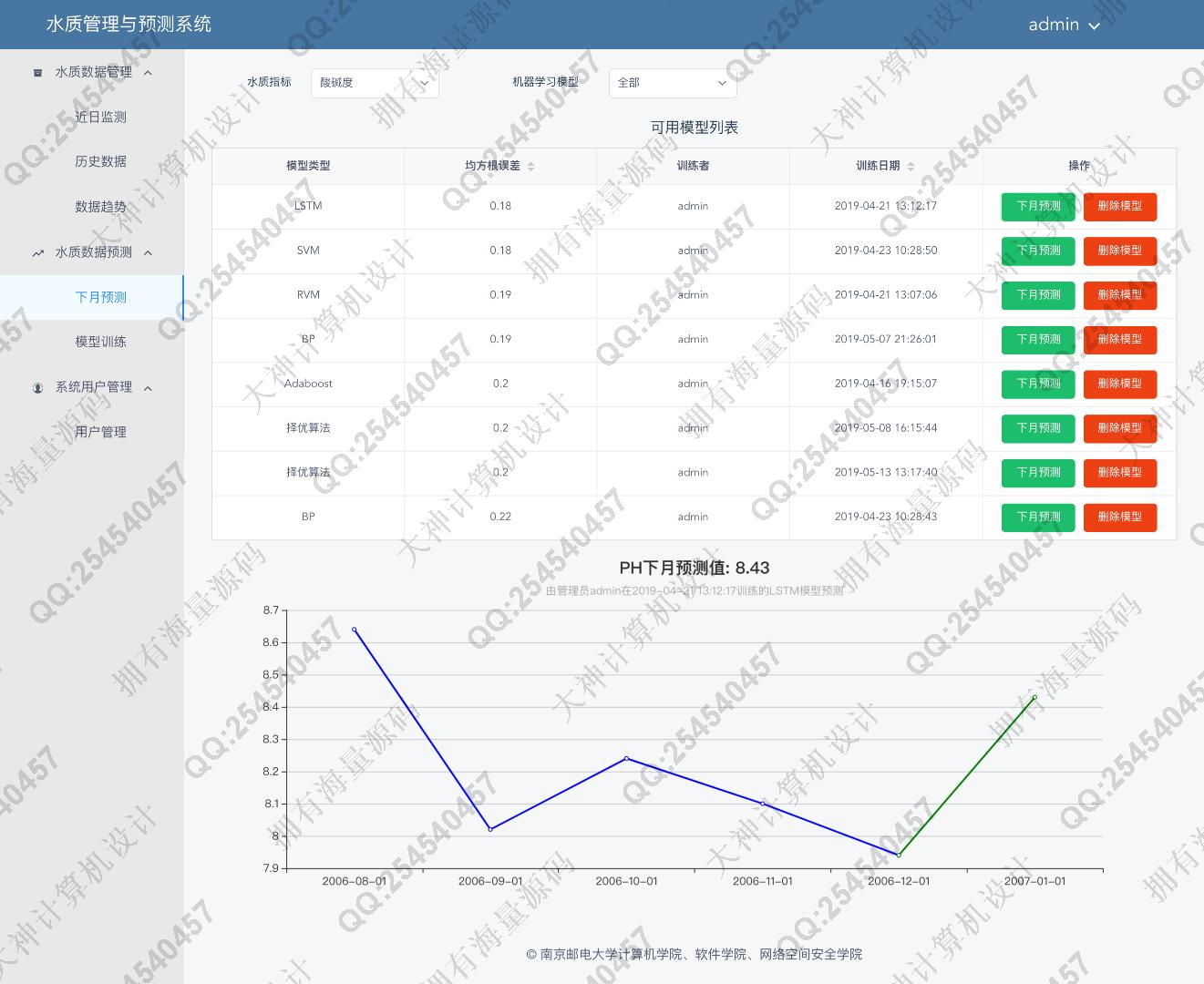Click the 2007-01-01 predicted data point
1204x984 pixels.
coord(1034,697)
